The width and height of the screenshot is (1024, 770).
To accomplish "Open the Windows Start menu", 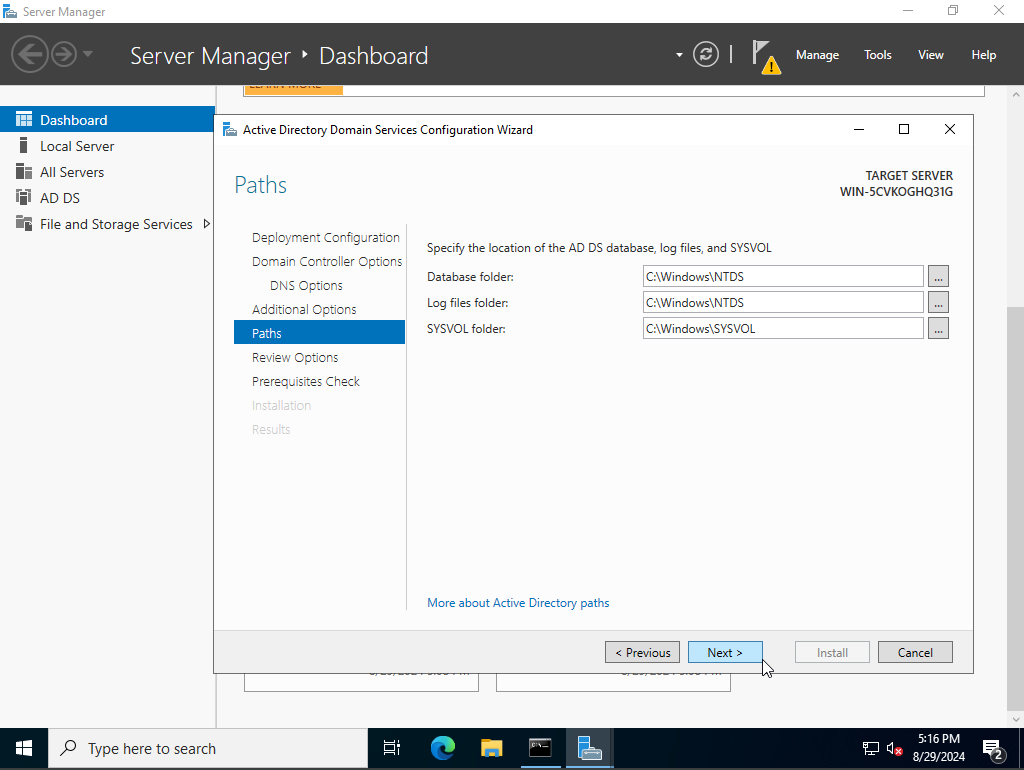I will (x=24, y=748).
